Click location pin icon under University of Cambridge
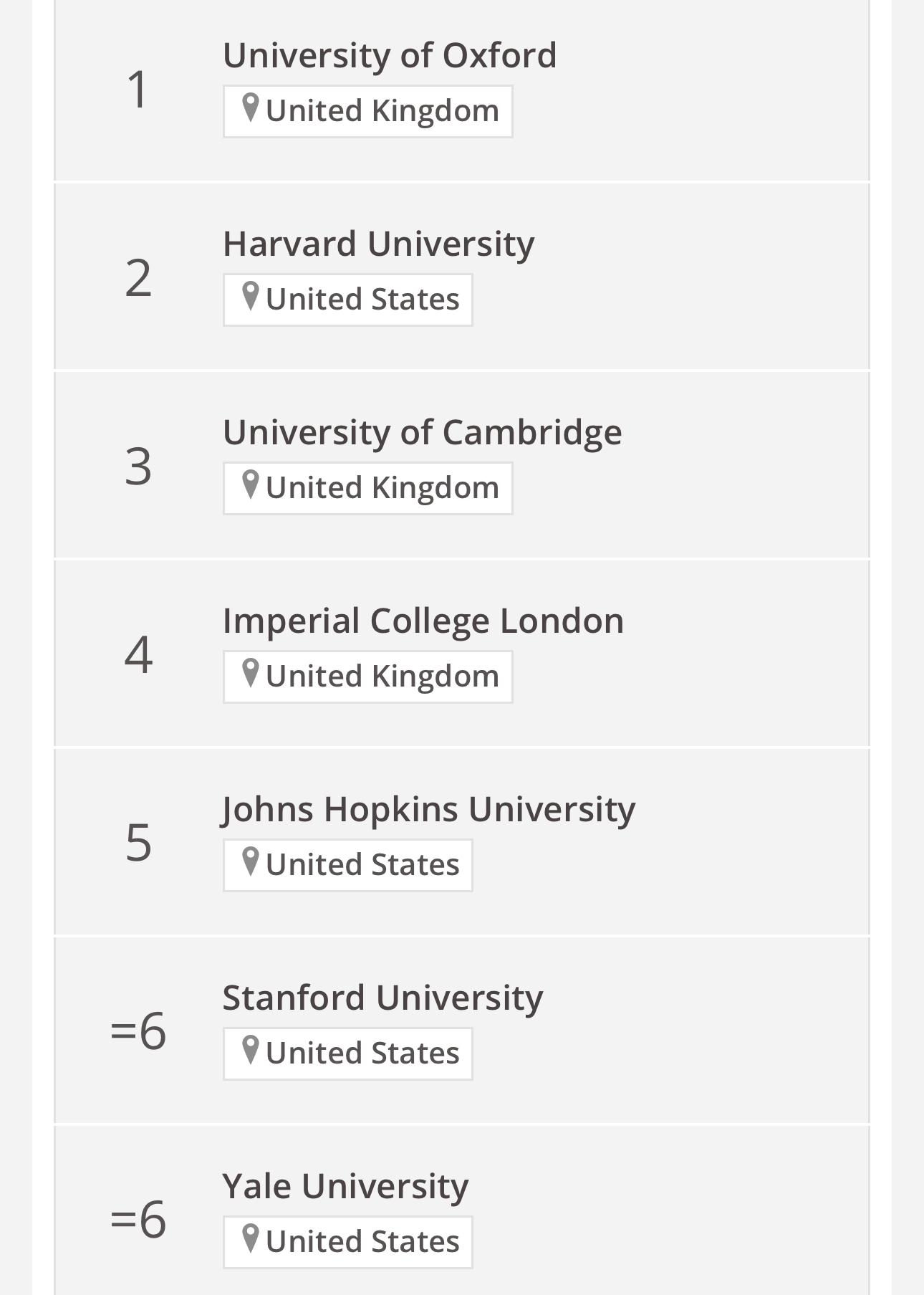This screenshot has width=924, height=1295. pos(250,485)
